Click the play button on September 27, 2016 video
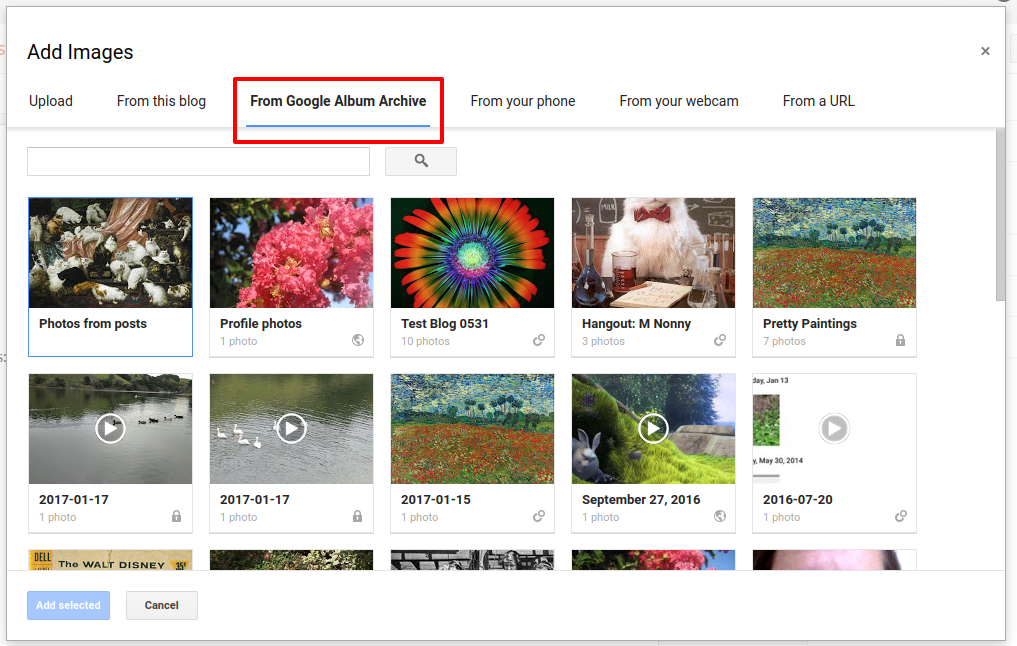The image size is (1017, 646). click(x=653, y=429)
